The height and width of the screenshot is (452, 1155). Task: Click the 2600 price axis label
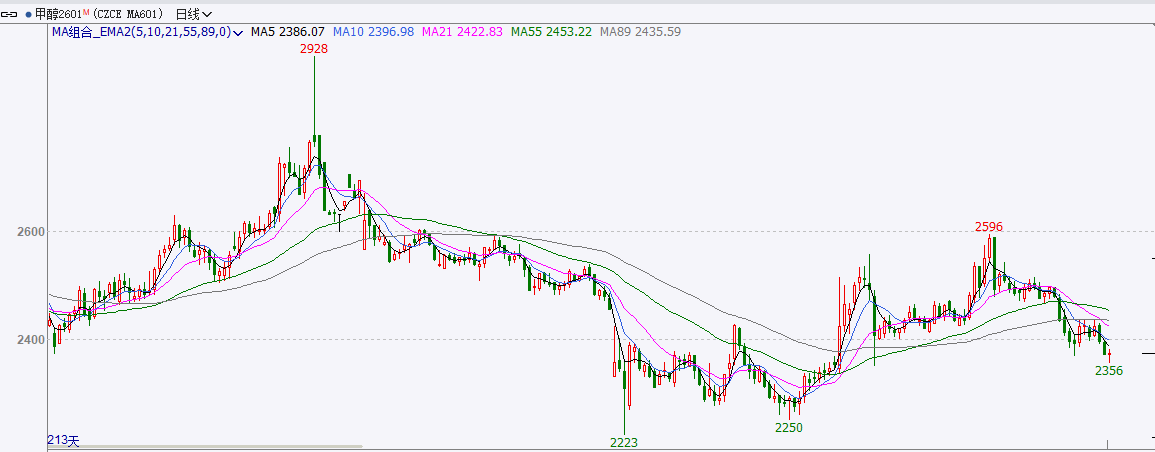point(30,231)
